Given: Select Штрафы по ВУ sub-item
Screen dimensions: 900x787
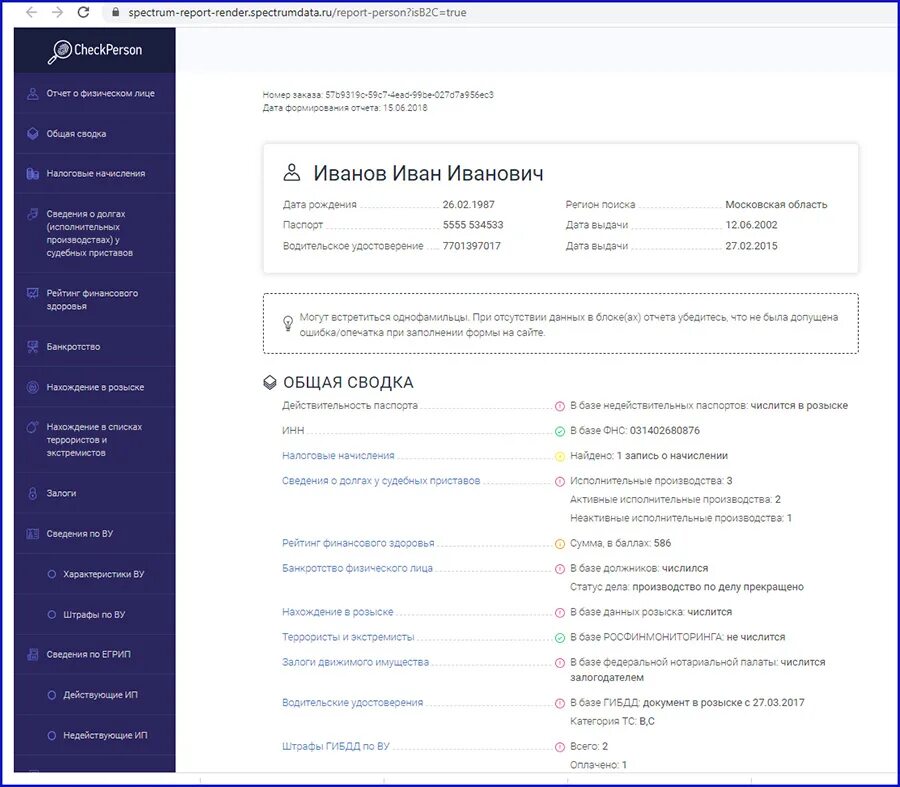Looking at the screenshot, I should [x=94, y=615].
